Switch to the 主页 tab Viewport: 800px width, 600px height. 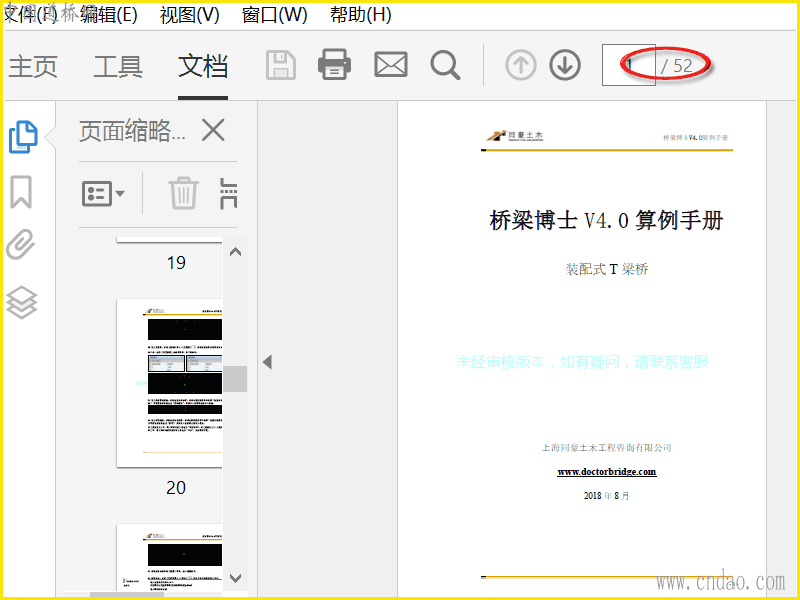tap(33, 67)
